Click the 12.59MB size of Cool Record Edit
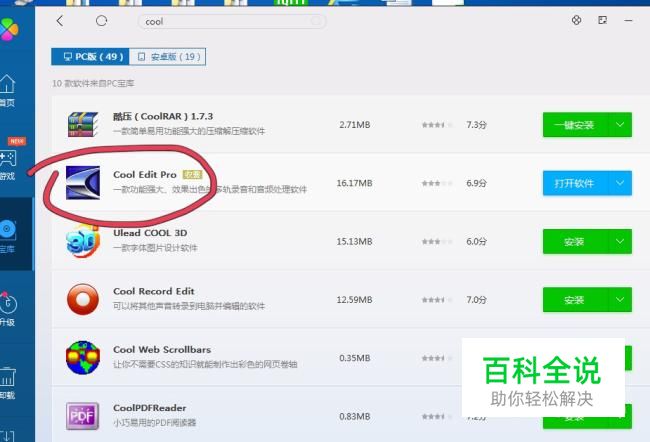The width and height of the screenshot is (650, 442). click(354, 300)
